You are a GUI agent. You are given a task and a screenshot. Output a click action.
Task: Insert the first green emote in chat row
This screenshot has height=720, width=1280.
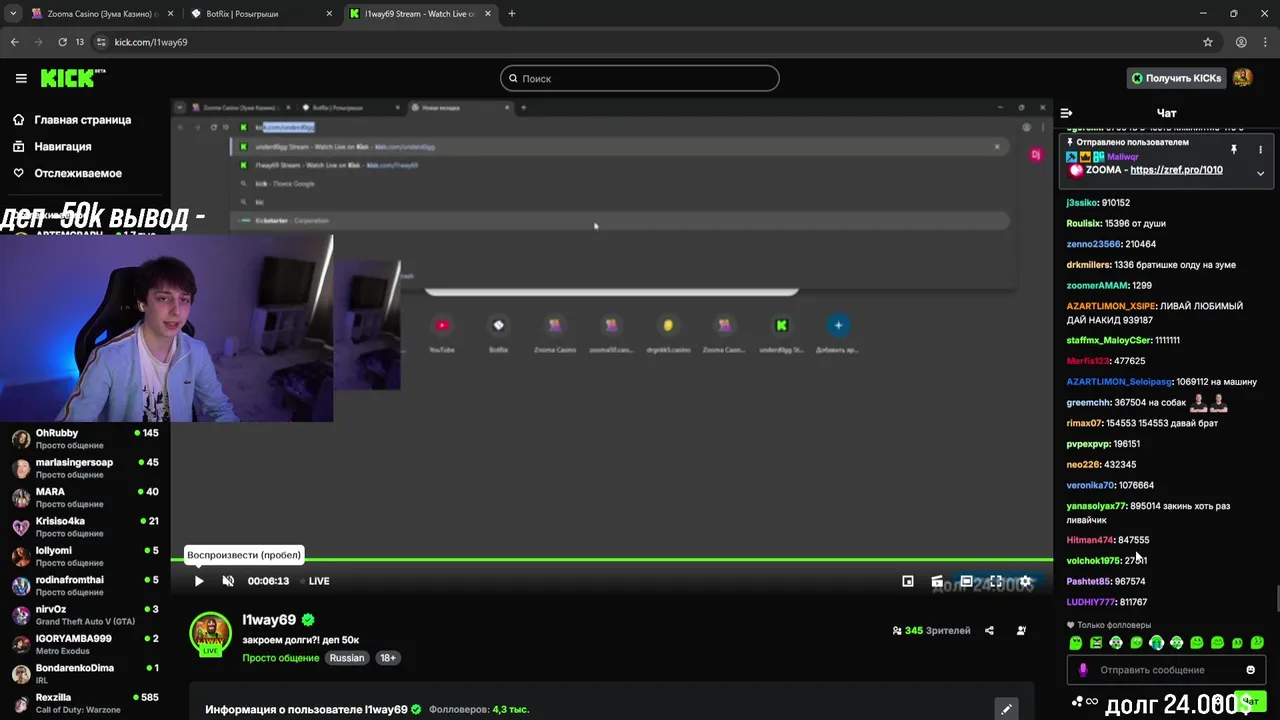point(1076,643)
